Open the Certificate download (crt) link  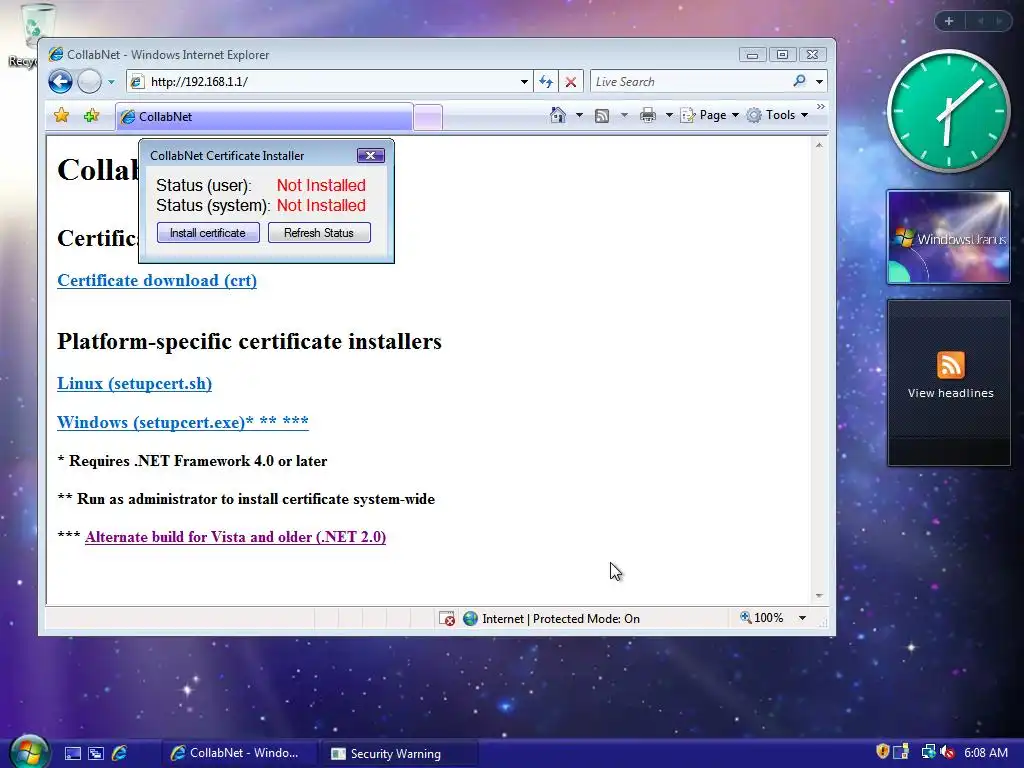157,280
